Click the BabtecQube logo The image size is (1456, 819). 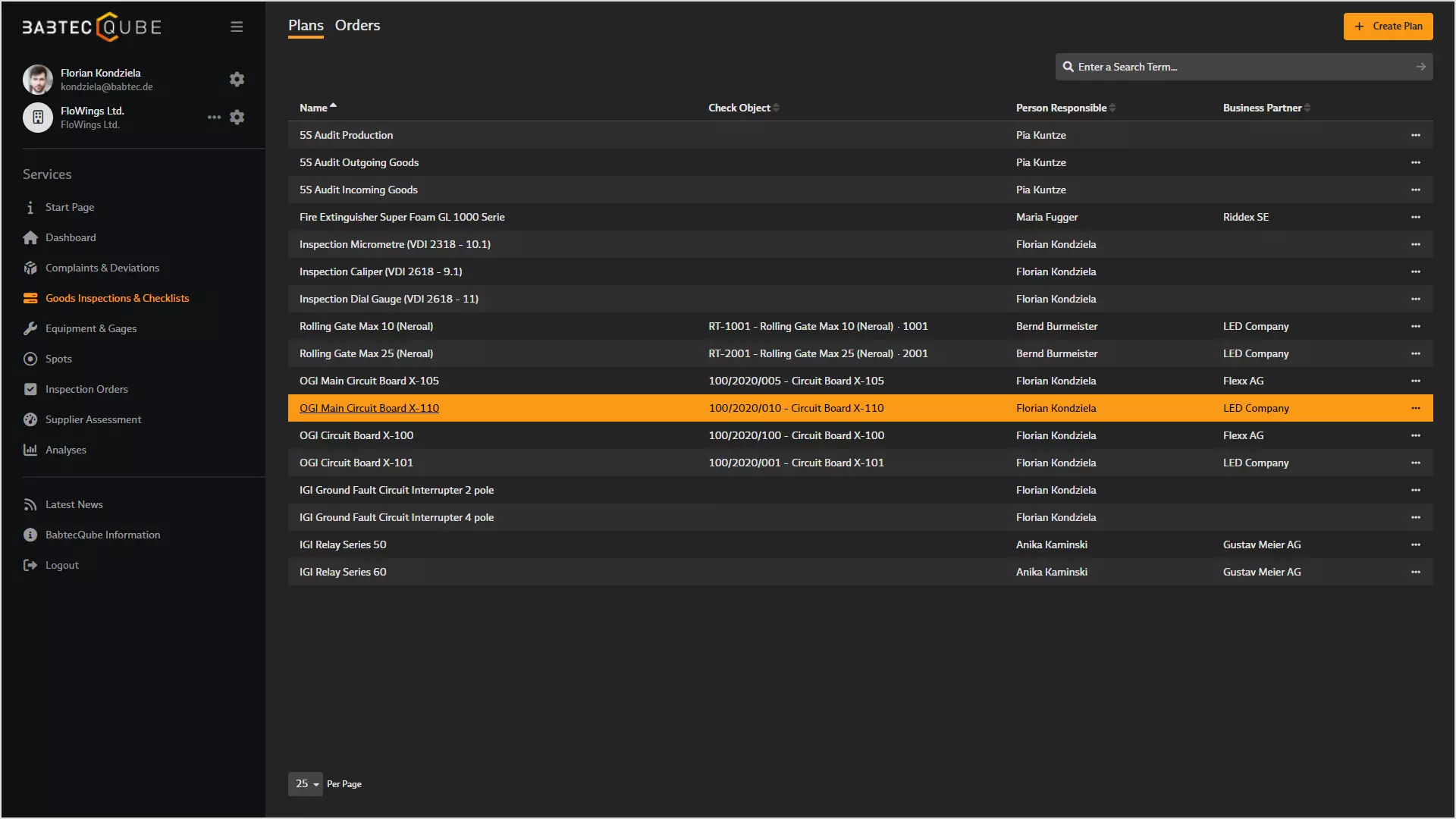coord(92,27)
